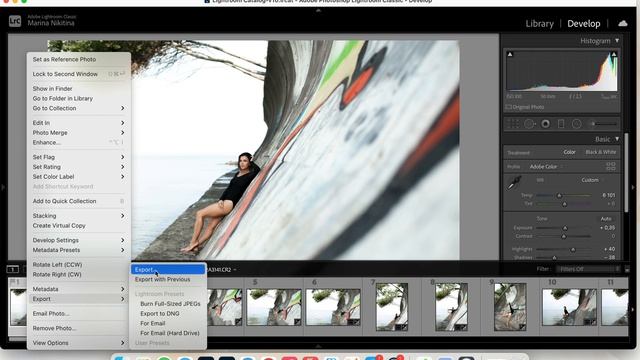Image resolution: width=640 pixels, height=360 pixels.
Task: Choose Export... in the submenu
Action: 168,269
